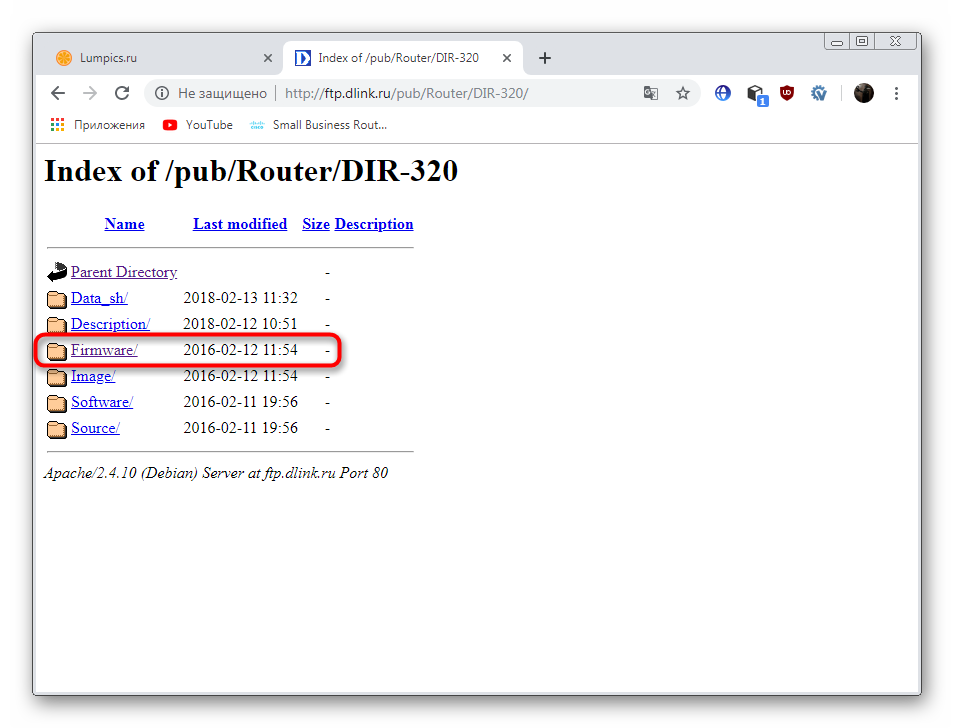Open the Apps grid shortcut icon
The image size is (954, 728).
(x=58, y=125)
